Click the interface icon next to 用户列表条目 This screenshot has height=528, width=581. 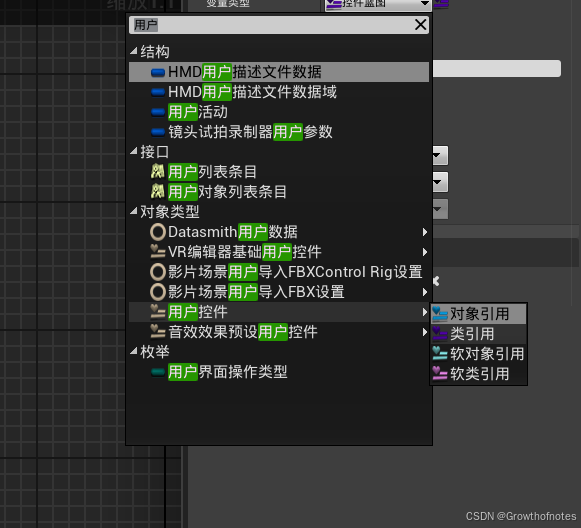pyautogui.click(x=158, y=172)
